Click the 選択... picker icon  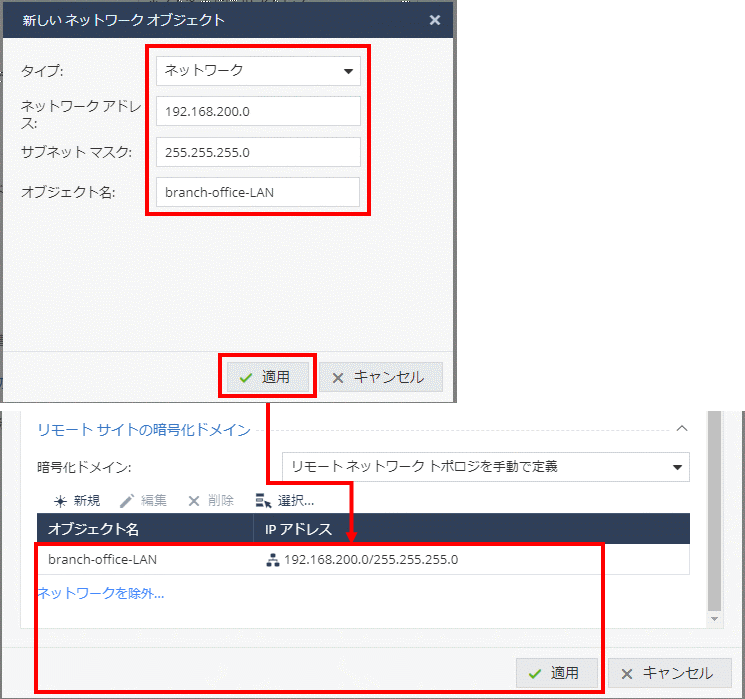point(264,500)
